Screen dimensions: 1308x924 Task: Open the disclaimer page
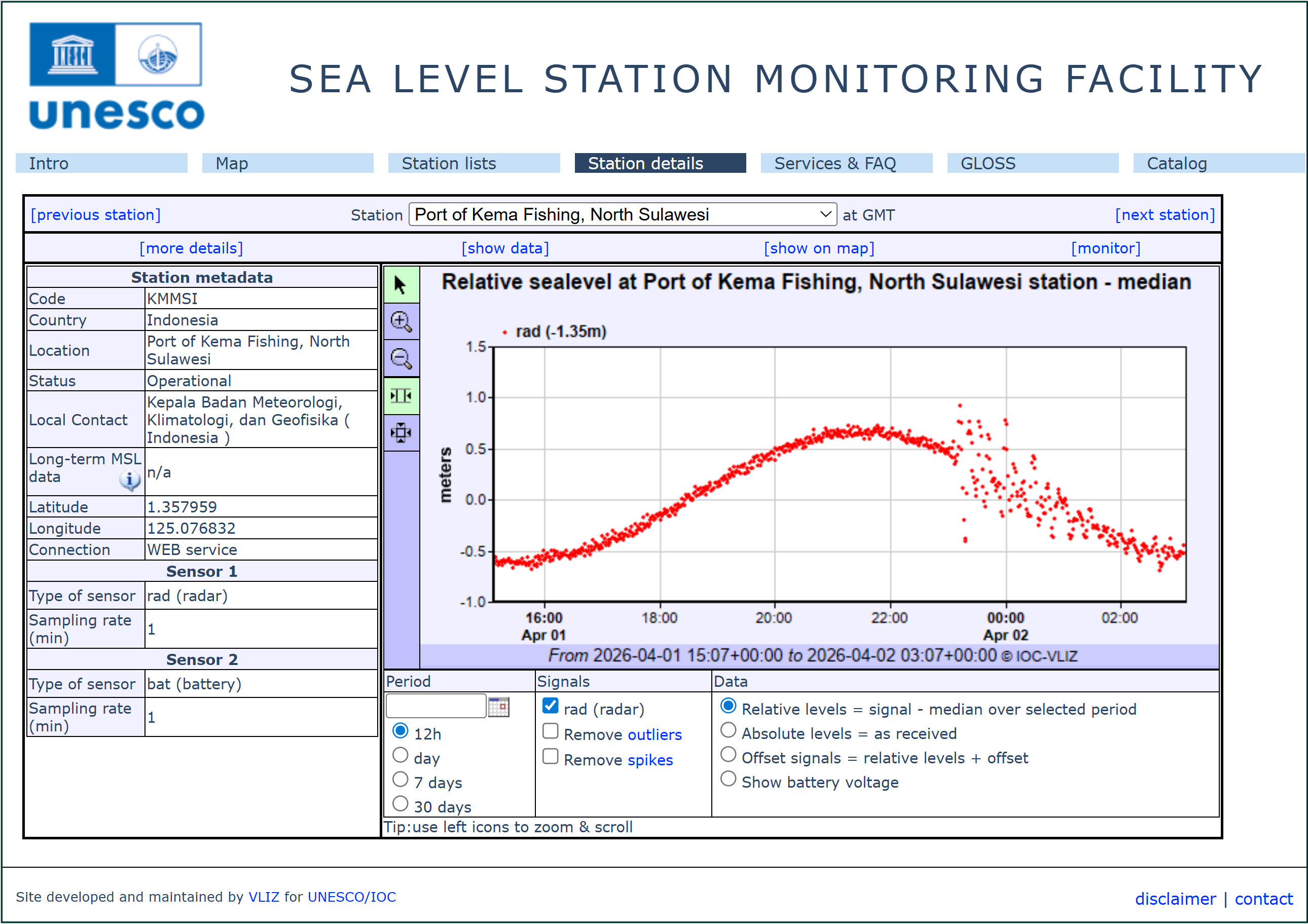[x=1175, y=899]
